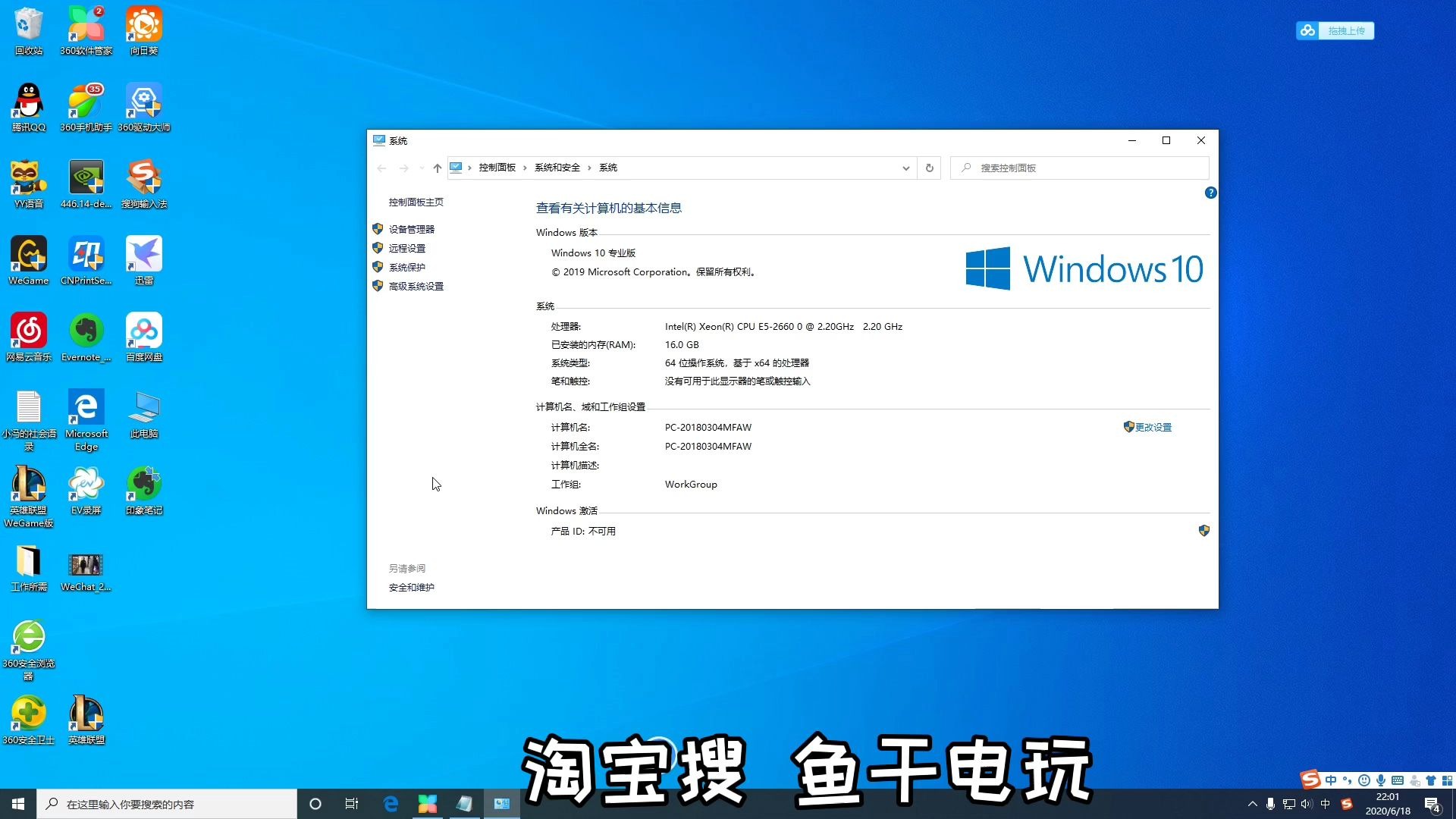
Task: Select the 此电脑 desktop icon
Action: pyautogui.click(x=144, y=414)
